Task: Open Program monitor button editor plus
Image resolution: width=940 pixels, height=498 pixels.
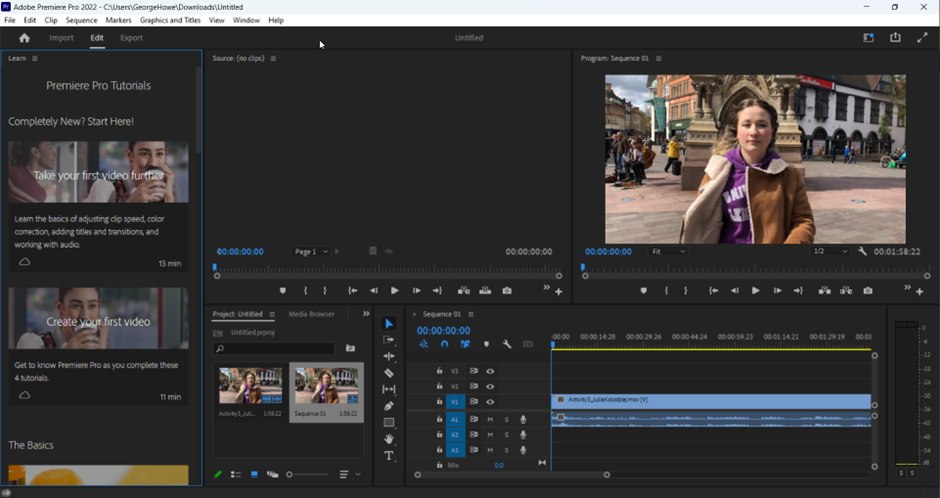Action: (920, 292)
